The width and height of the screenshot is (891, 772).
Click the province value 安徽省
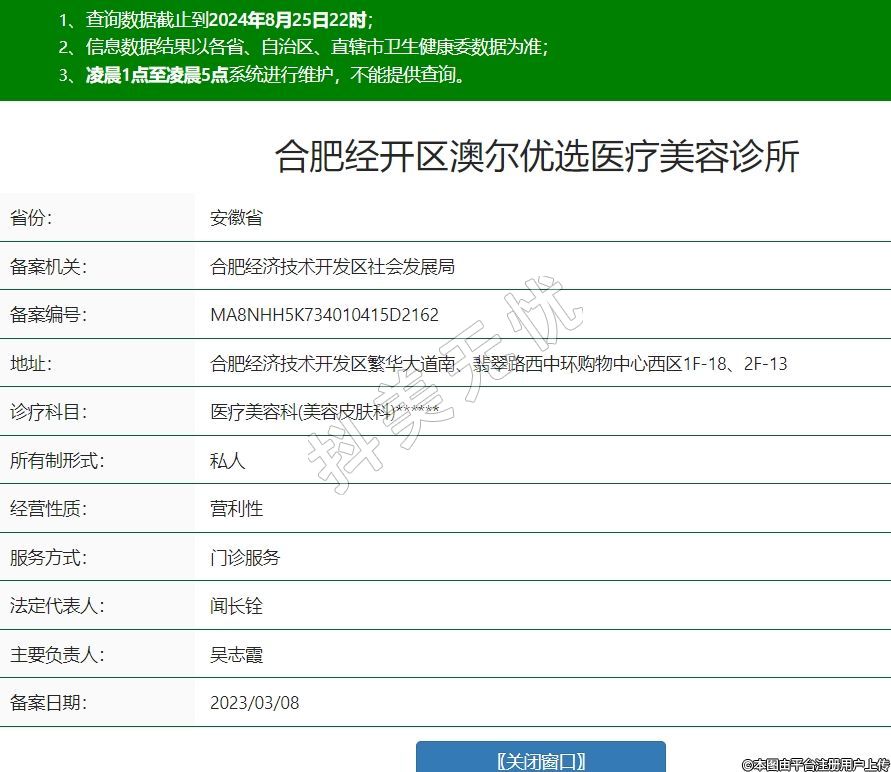(x=236, y=218)
